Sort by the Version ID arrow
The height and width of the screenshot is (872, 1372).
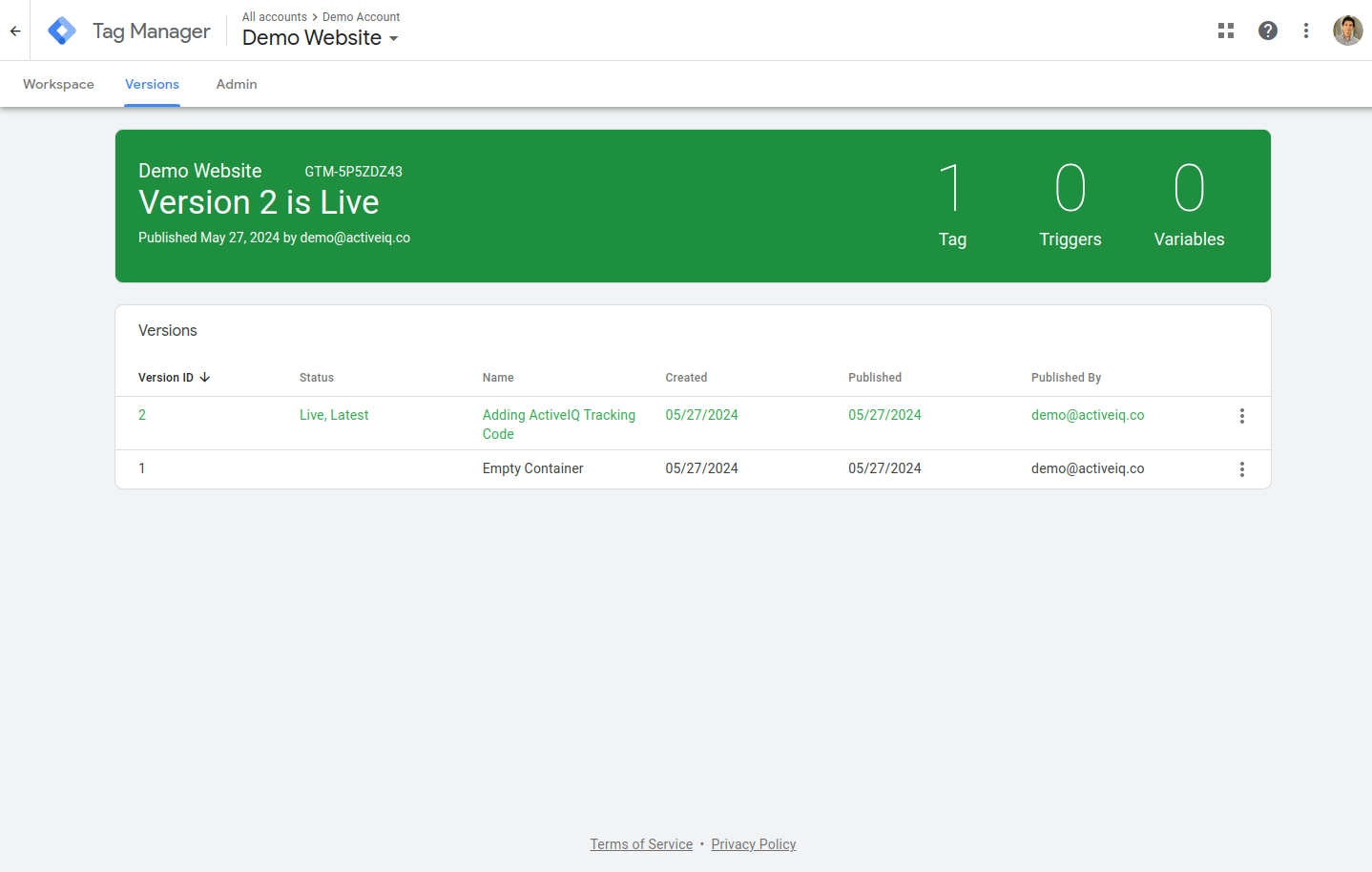[x=204, y=378]
